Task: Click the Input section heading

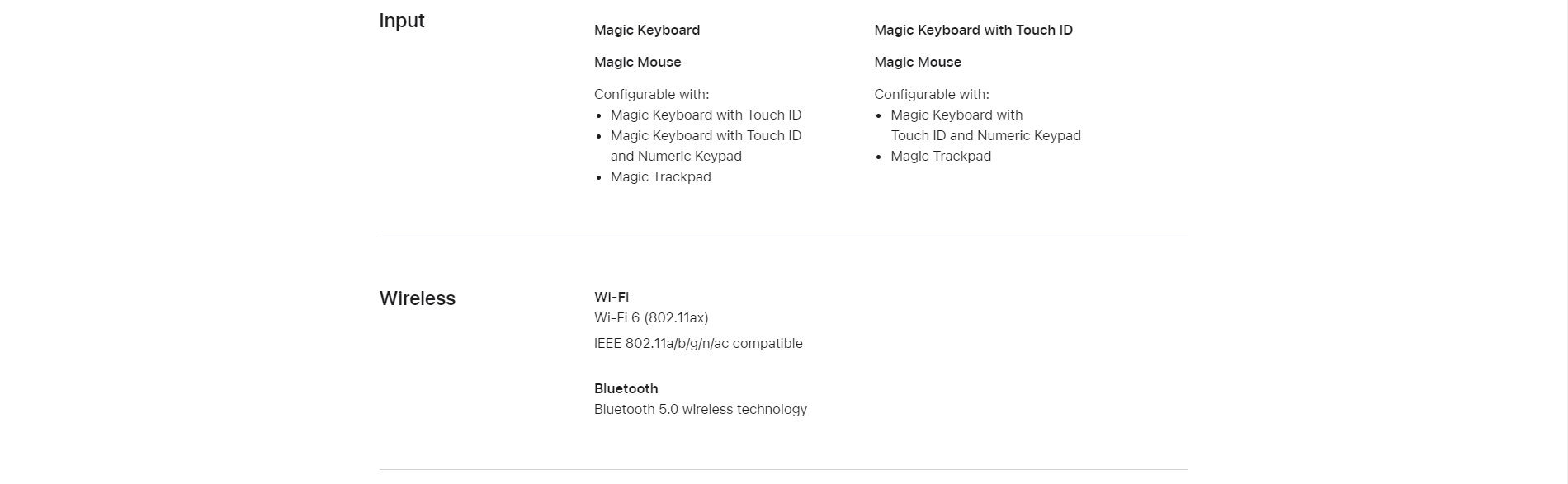Action: tap(401, 21)
